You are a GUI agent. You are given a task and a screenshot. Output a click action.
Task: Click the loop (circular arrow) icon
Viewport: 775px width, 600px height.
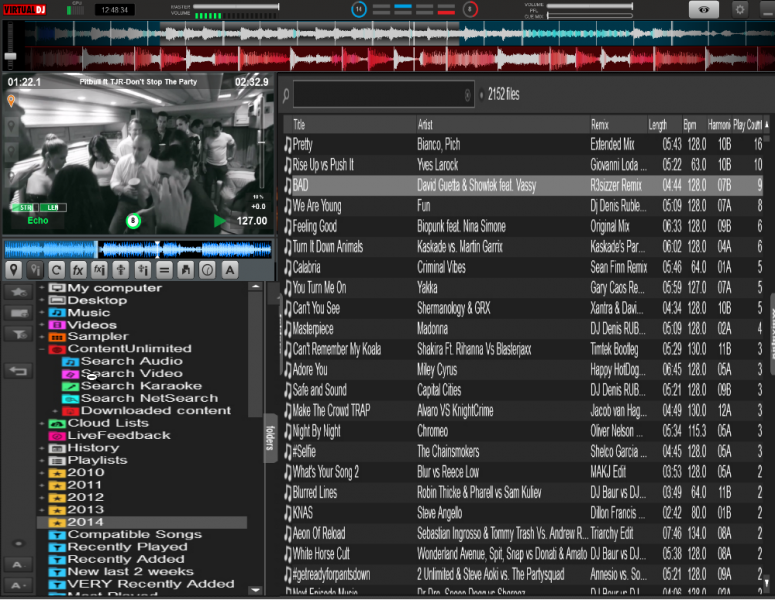point(56,271)
